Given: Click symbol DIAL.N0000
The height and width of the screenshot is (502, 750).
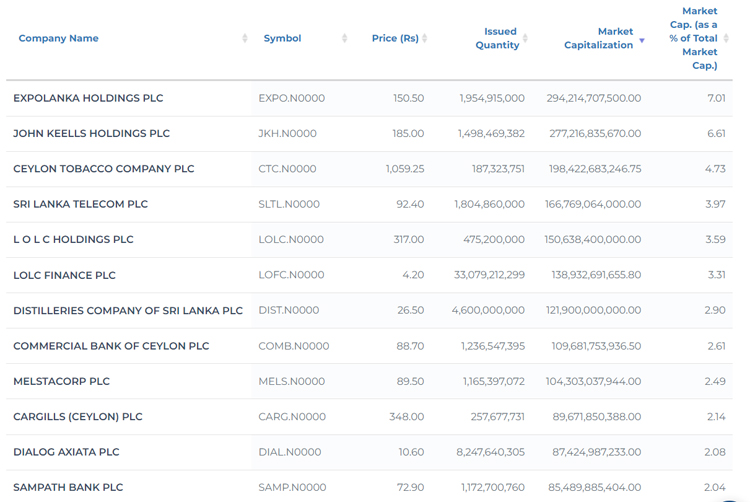Looking at the screenshot, I should click(289, 452).
